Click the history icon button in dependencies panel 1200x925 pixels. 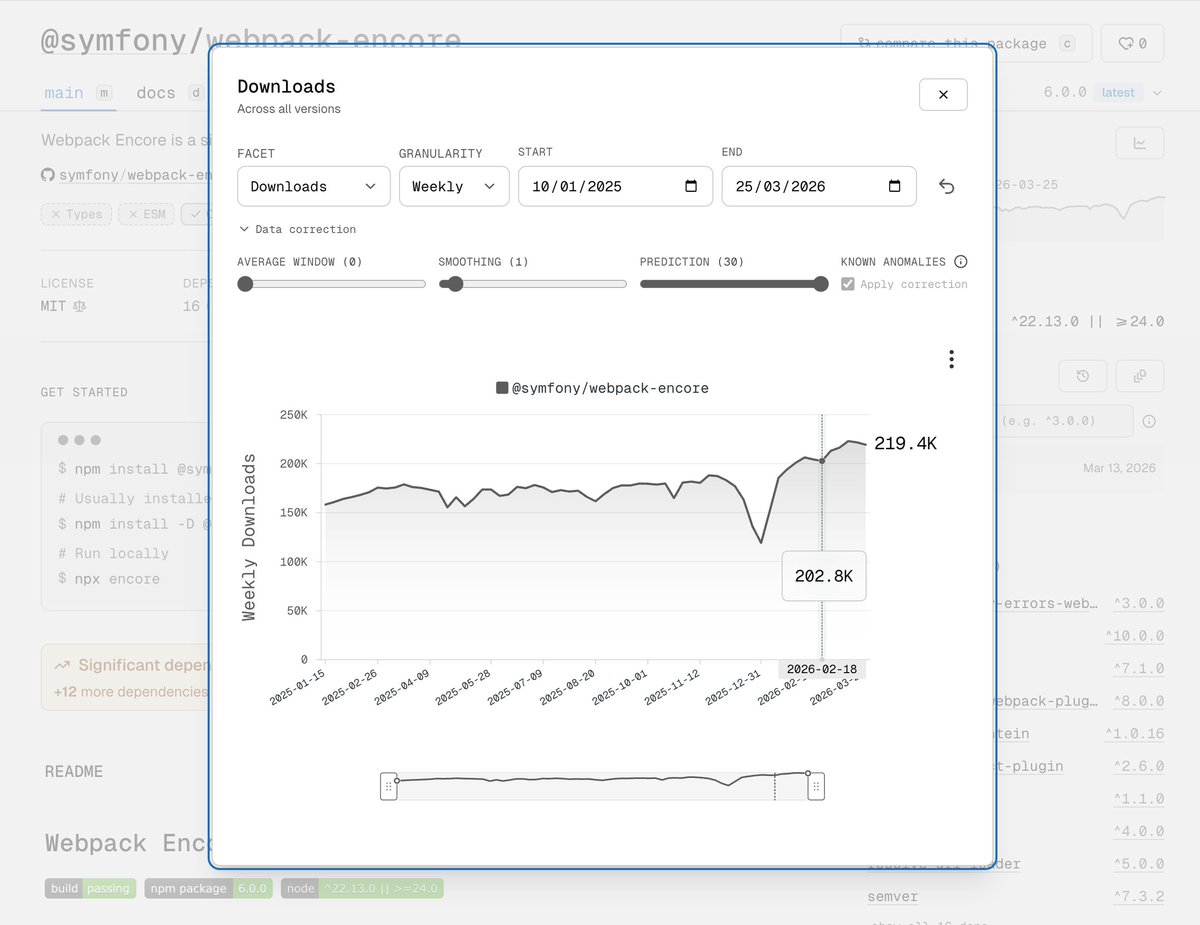[1082, 376]
